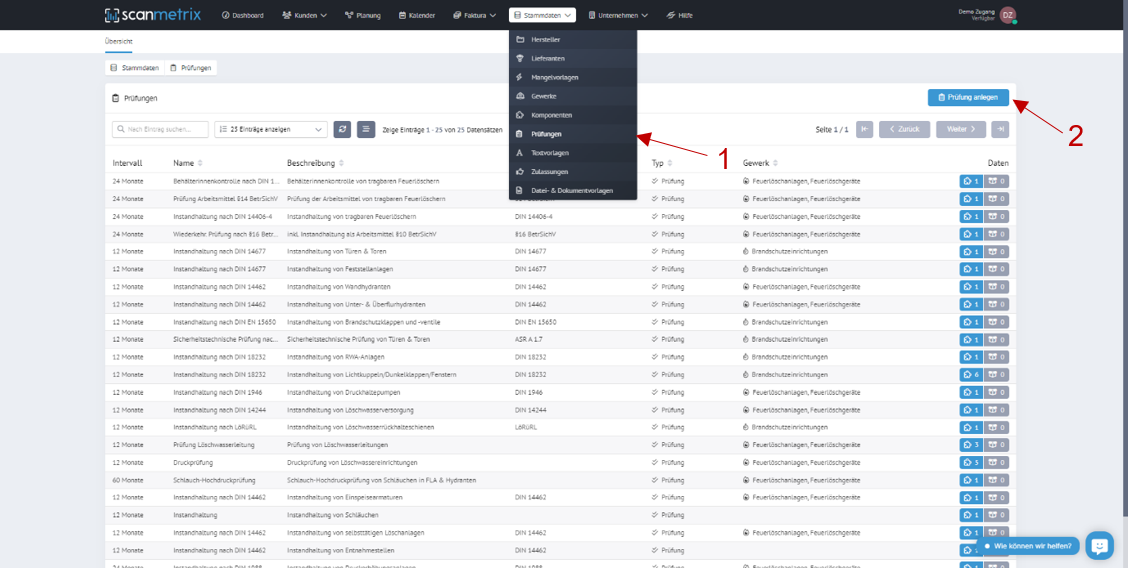This screenshot has height=568, width=1128.
Task: Click blue data button for Instandhaltung von Schläuchen row
Action: tap(971, 516)
